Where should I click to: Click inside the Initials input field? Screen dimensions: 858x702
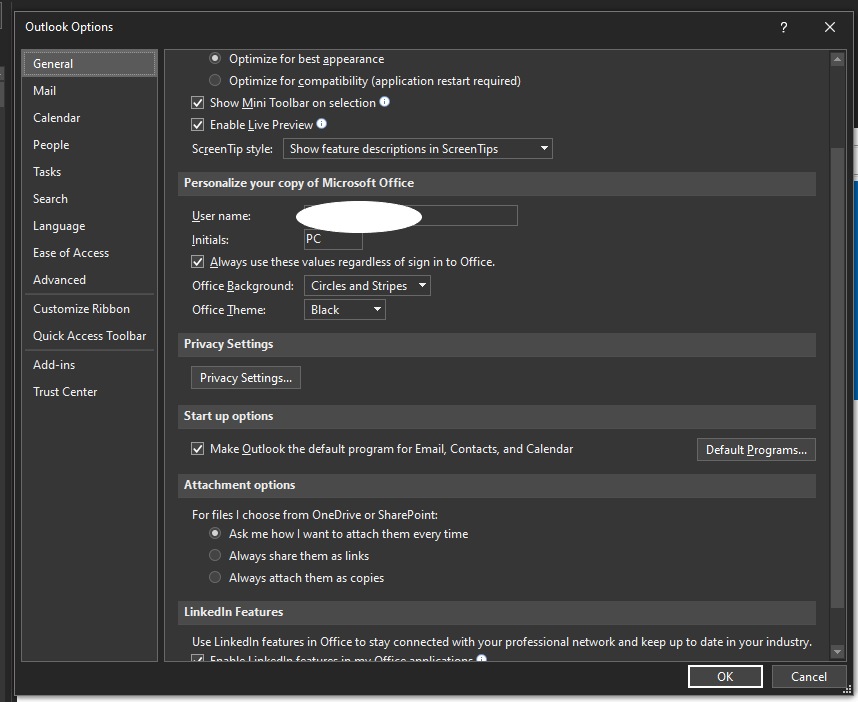tap(332, 239)
